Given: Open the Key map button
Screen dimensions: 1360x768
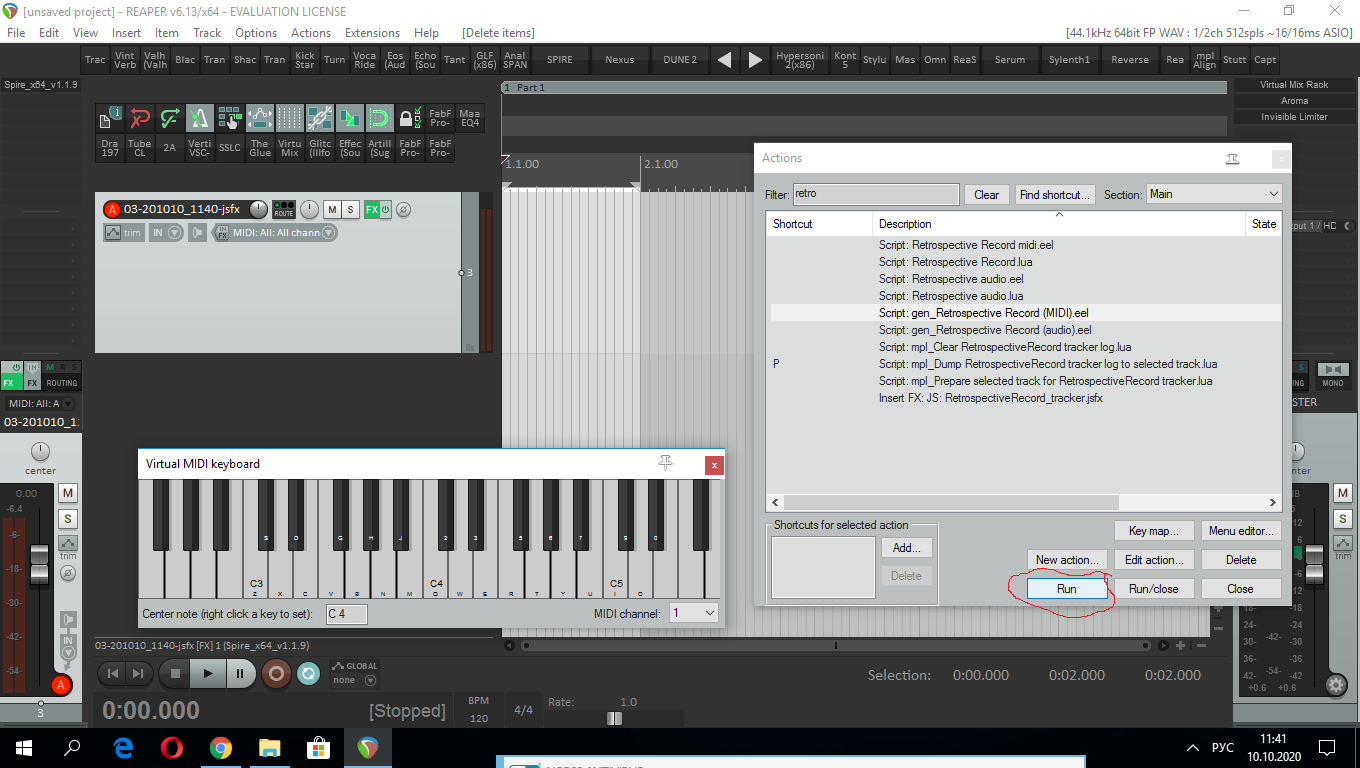Looking at the screenshot, I should point(1154,531).
